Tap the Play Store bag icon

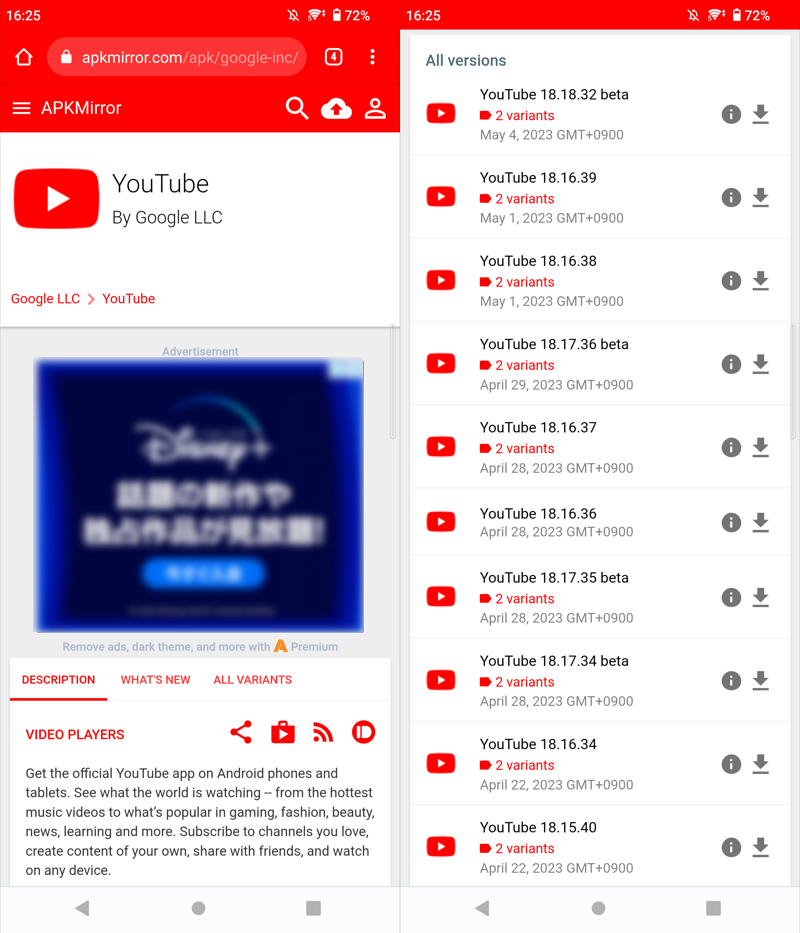pos(283,732)
